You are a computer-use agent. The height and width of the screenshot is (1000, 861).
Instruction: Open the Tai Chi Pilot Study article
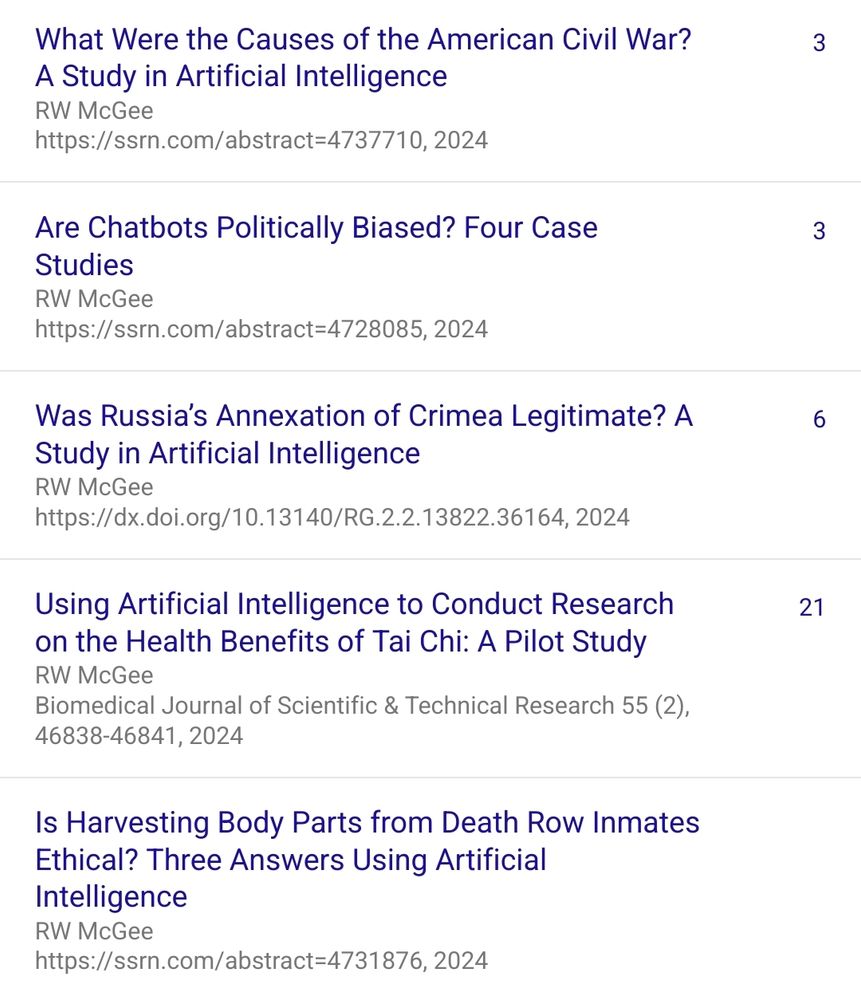pos(354,622)
